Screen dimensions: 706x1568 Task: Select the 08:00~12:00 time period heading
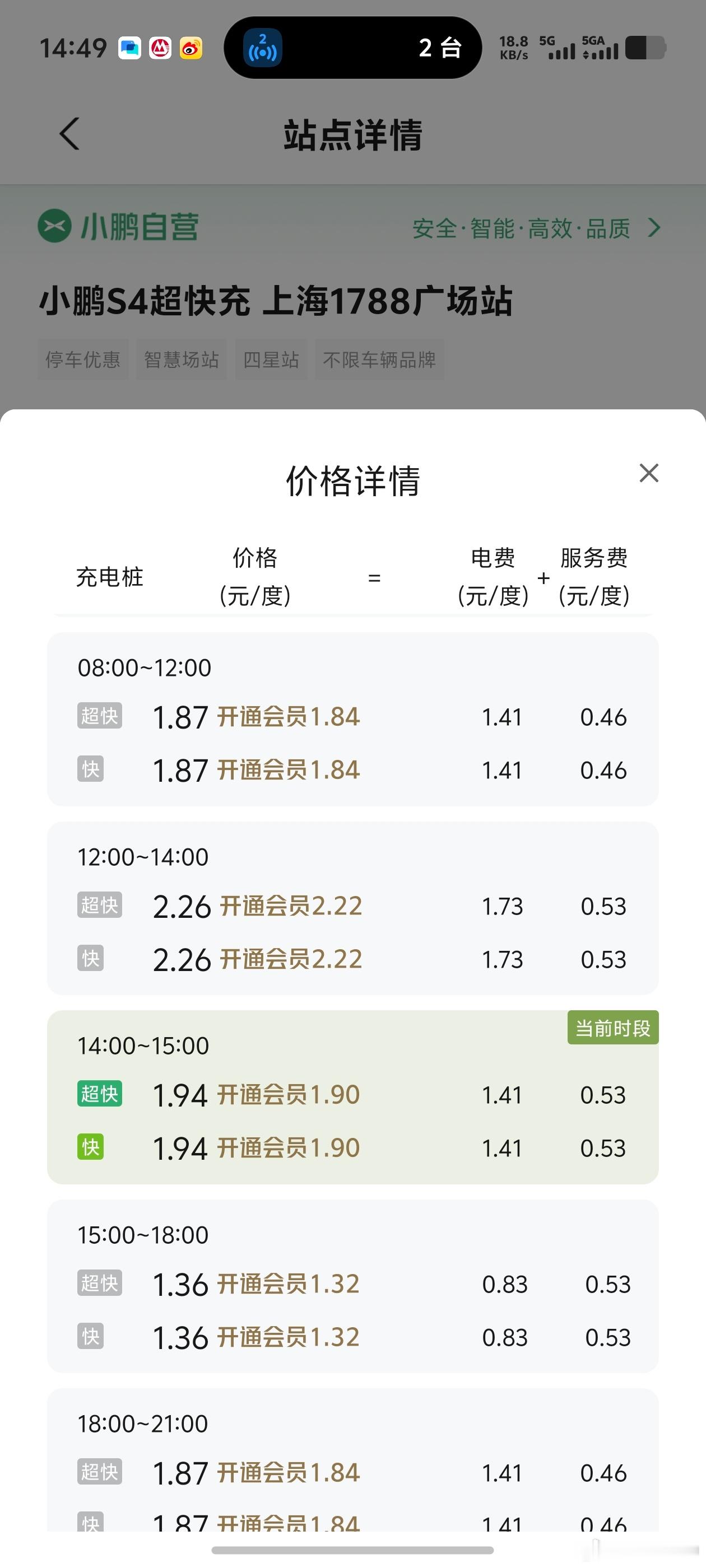pos(145,668)
